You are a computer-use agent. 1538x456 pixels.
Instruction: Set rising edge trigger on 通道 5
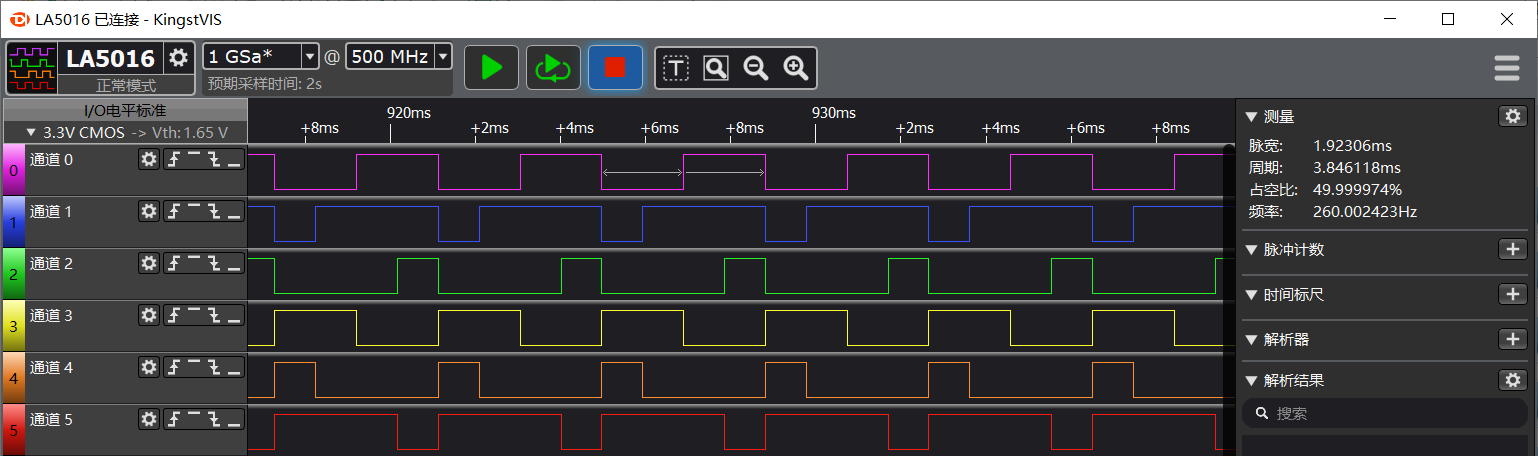click(174, 419)
